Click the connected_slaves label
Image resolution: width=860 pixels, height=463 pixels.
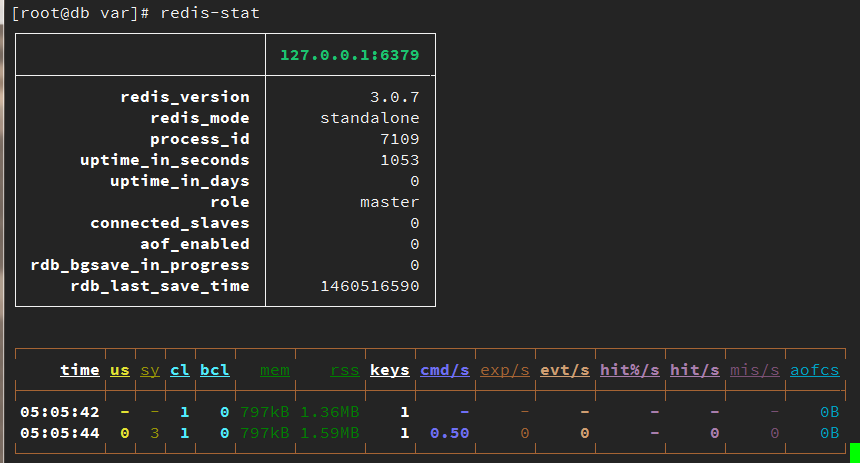[169, 223]
